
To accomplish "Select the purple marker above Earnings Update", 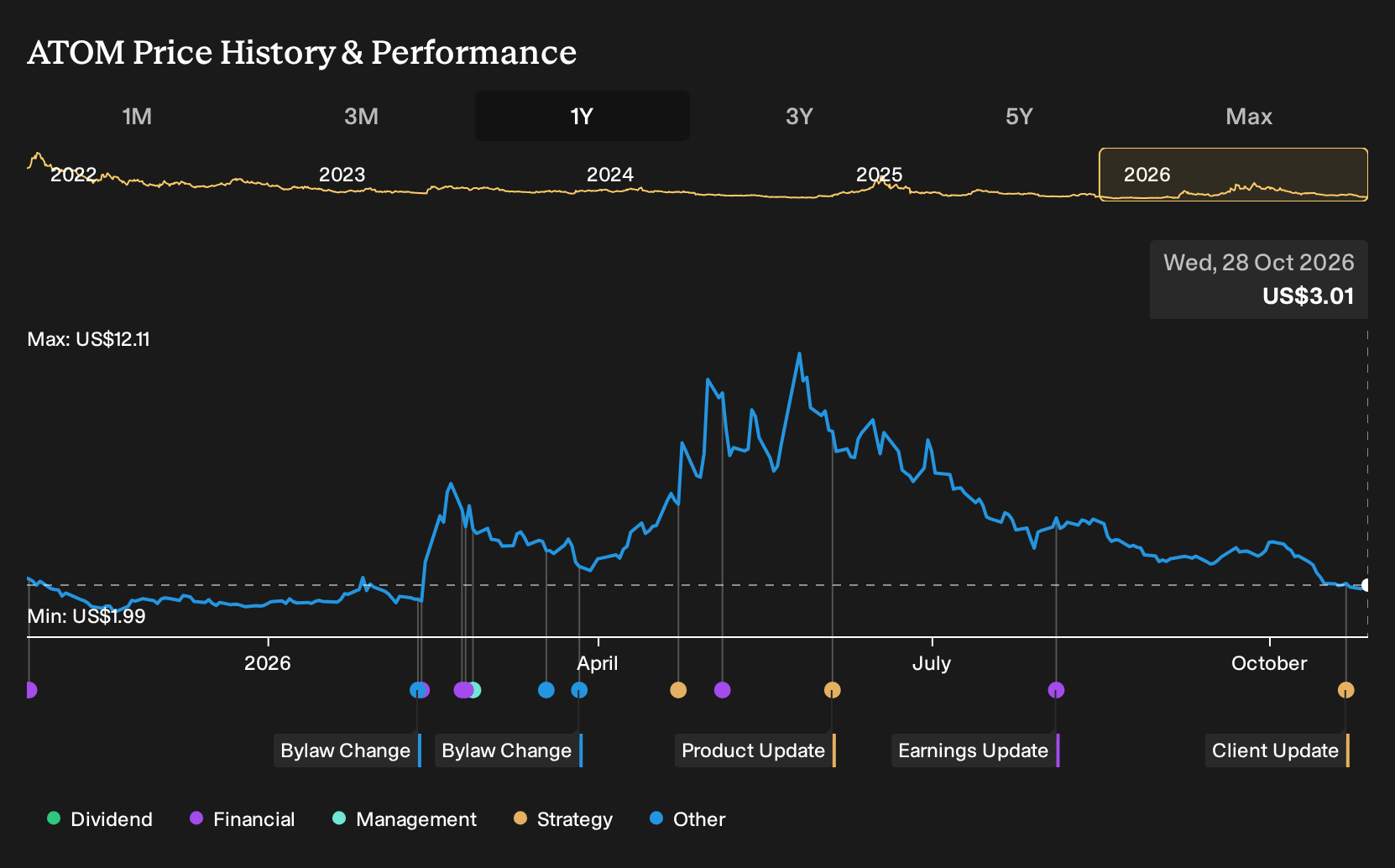I will point(1057,690).
